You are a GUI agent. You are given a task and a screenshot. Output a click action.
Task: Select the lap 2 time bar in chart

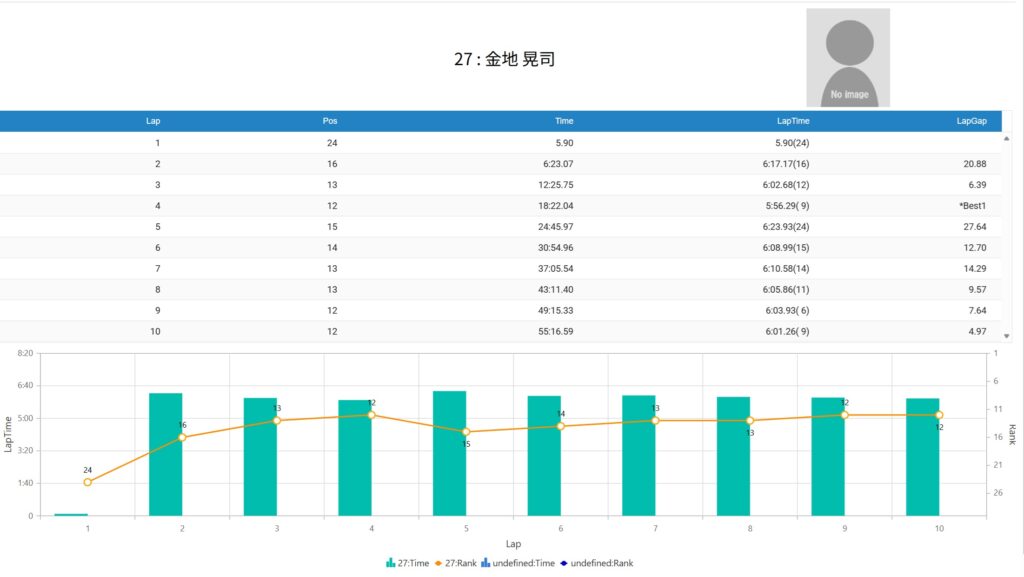tap(166, 455)
